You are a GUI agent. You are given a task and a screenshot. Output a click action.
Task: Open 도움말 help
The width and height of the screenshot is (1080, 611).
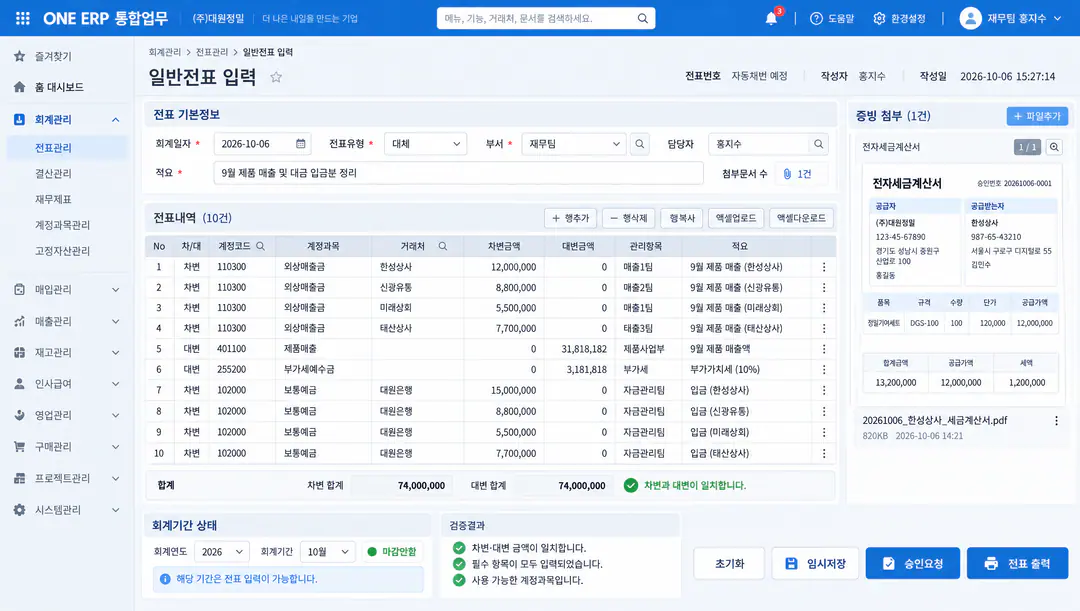(x=831, y=19)
